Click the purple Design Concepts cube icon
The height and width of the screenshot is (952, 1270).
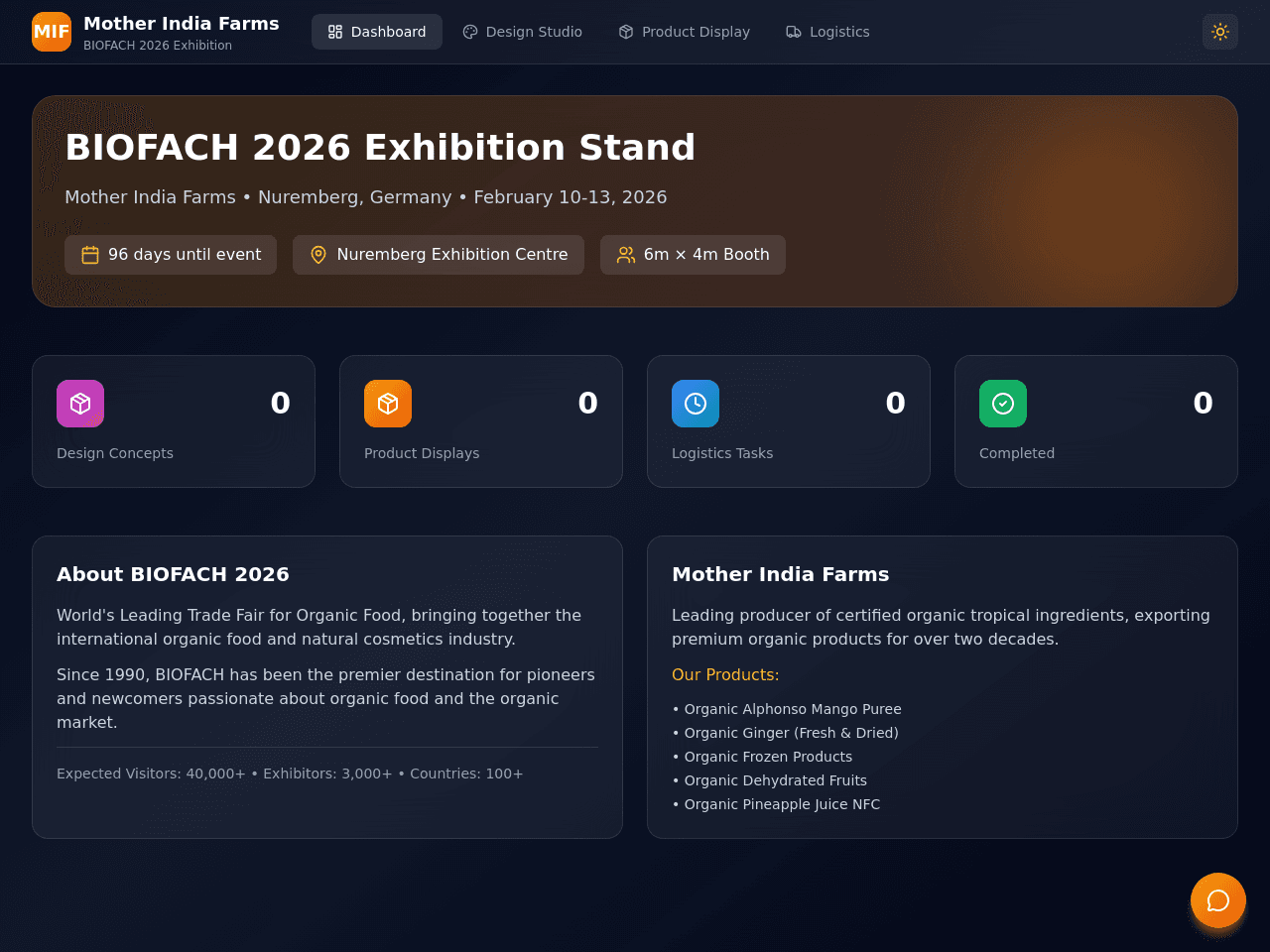click(80, 404)
